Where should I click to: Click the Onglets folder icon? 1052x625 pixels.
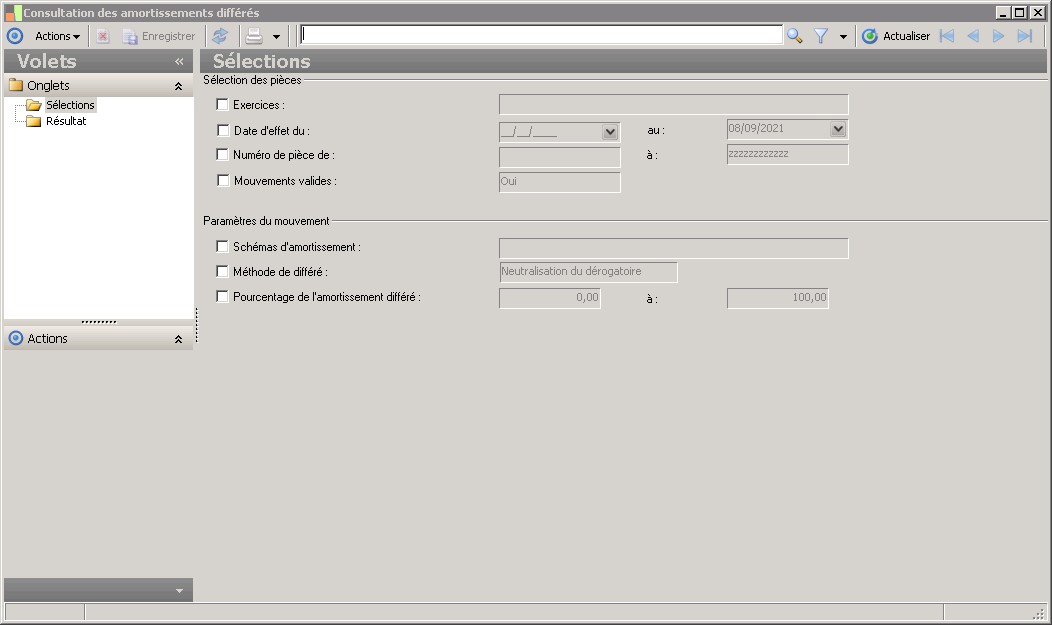(16, 85)
